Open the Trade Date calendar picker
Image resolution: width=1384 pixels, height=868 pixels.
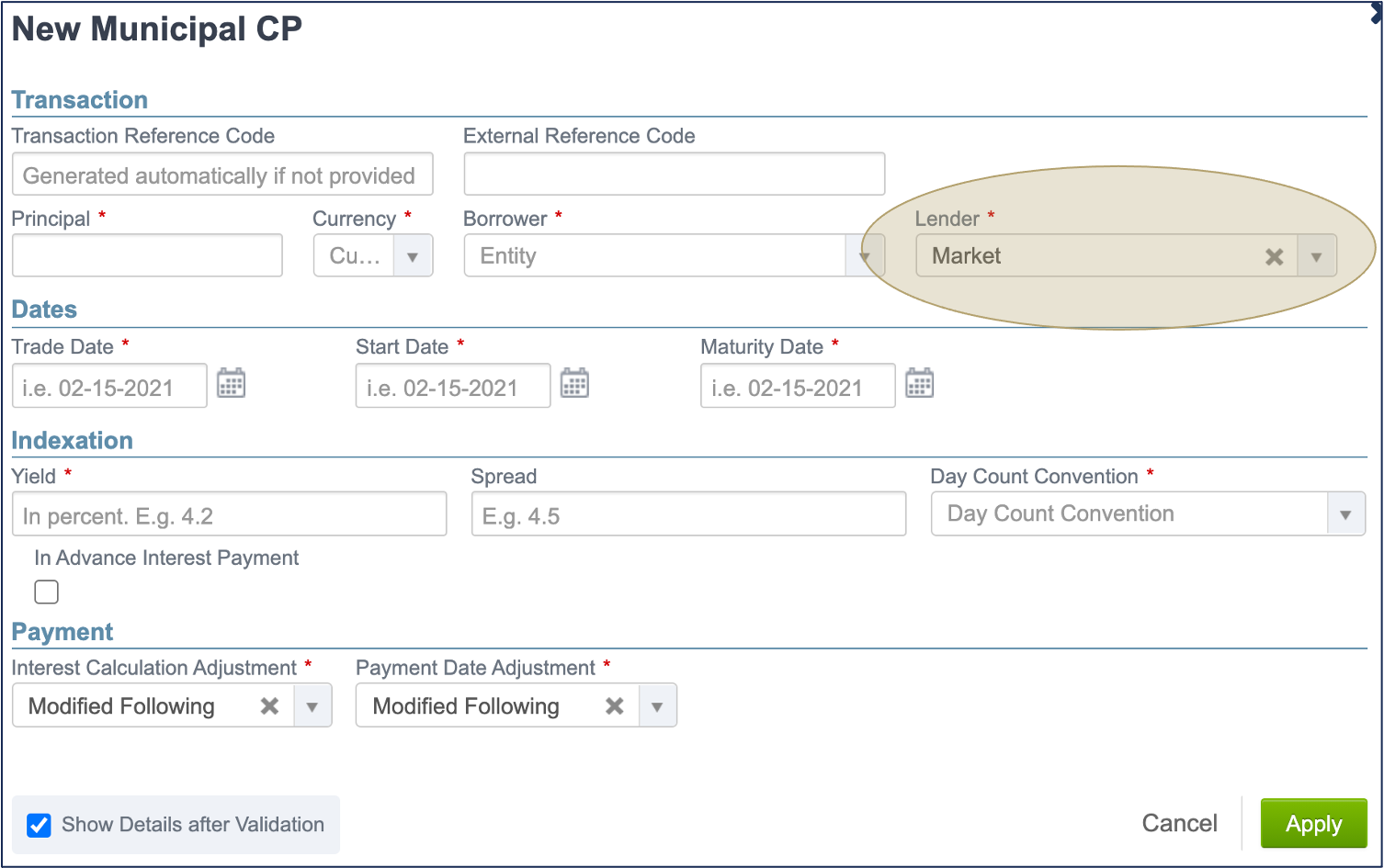[x=231, y=383]
